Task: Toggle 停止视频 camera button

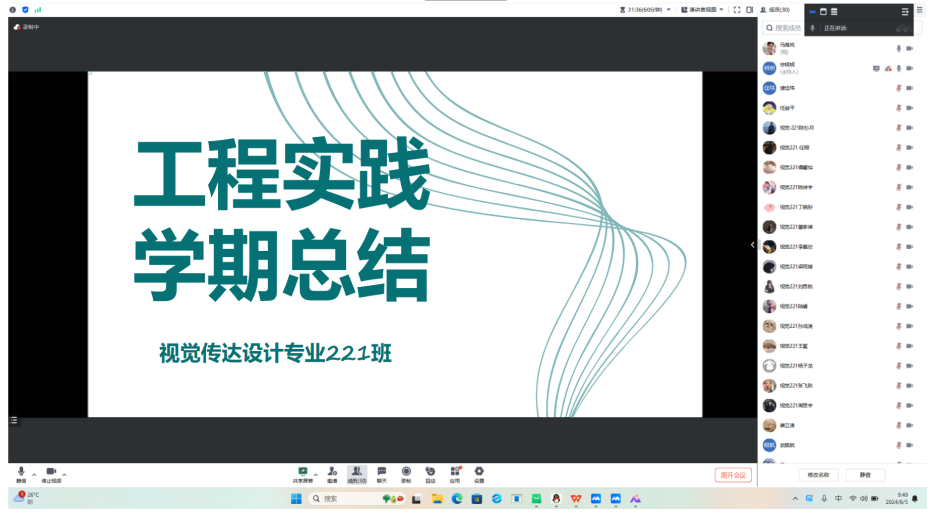Action: (x=51, y=471)
